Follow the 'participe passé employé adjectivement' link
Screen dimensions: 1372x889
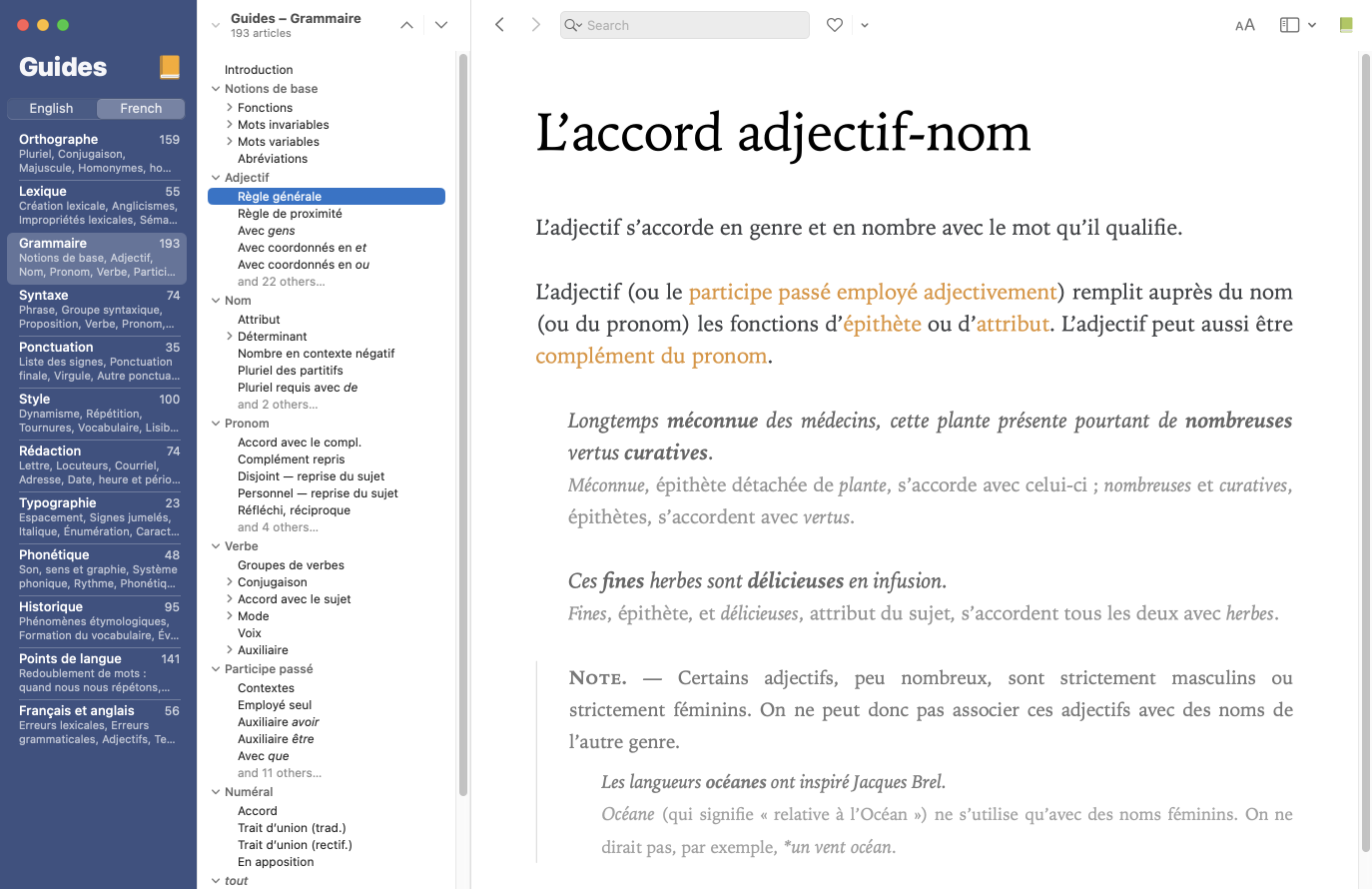[872, 292]
